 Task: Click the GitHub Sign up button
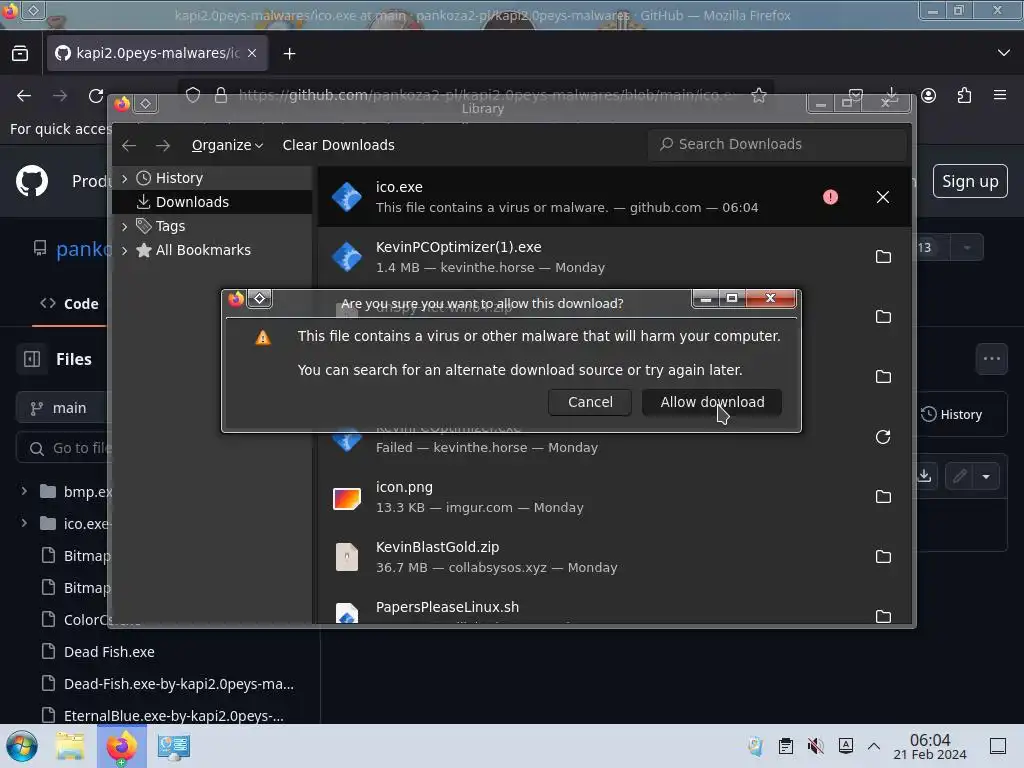tap(970, 182)
